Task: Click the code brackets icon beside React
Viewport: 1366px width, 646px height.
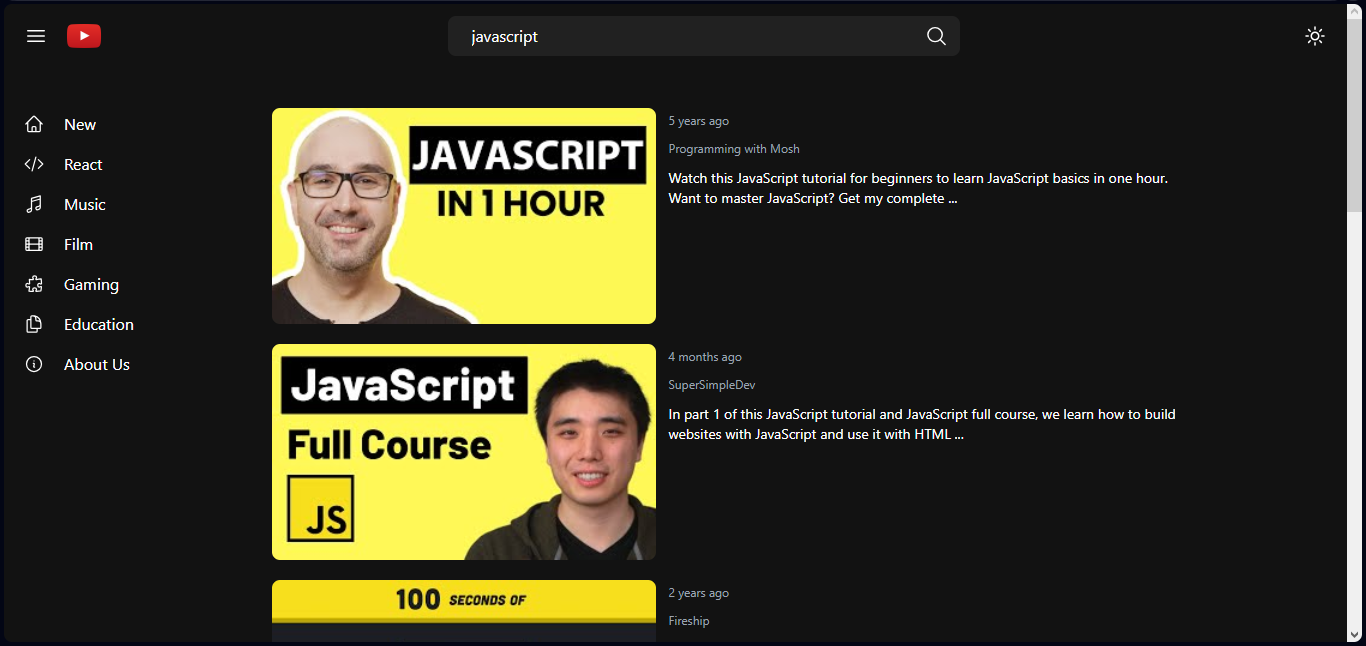Action: click(x=34, y=164)
